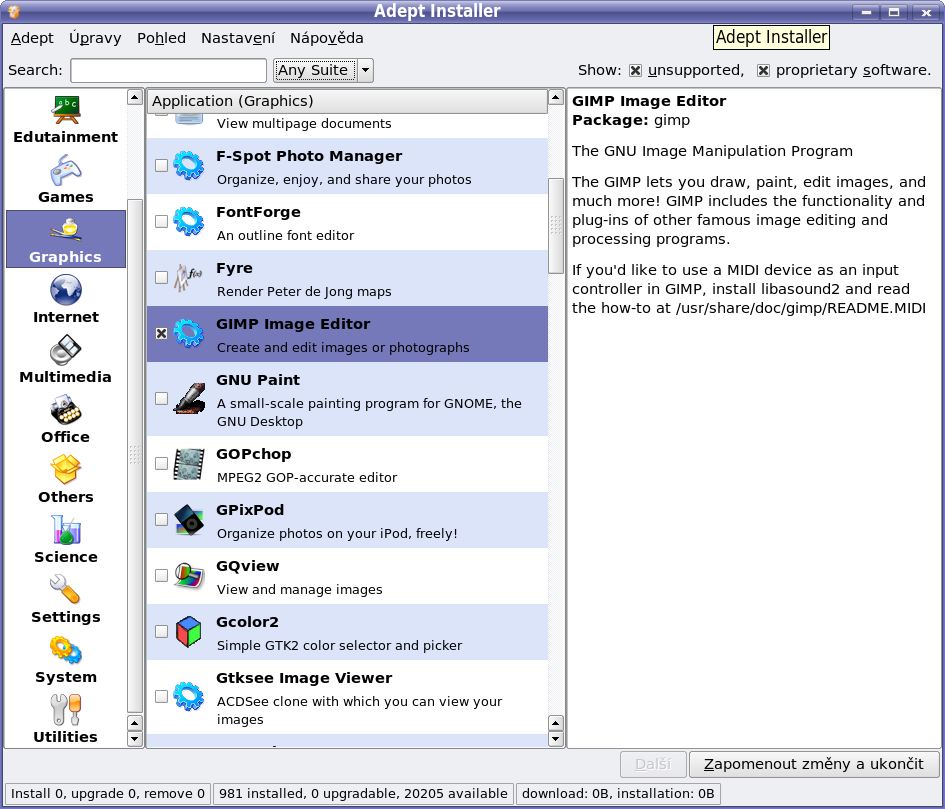Uncheck the GIMP Image Editor checkbox
This screenshot has width=945, height=809.
tap(162, 333)
